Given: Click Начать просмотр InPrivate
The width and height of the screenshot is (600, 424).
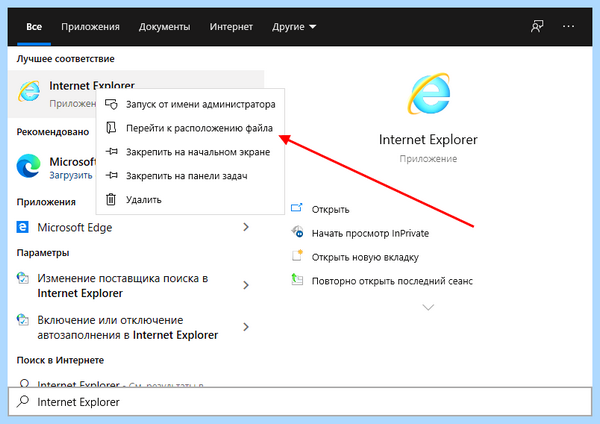Looking at the screenshot, I should [370, 233].
